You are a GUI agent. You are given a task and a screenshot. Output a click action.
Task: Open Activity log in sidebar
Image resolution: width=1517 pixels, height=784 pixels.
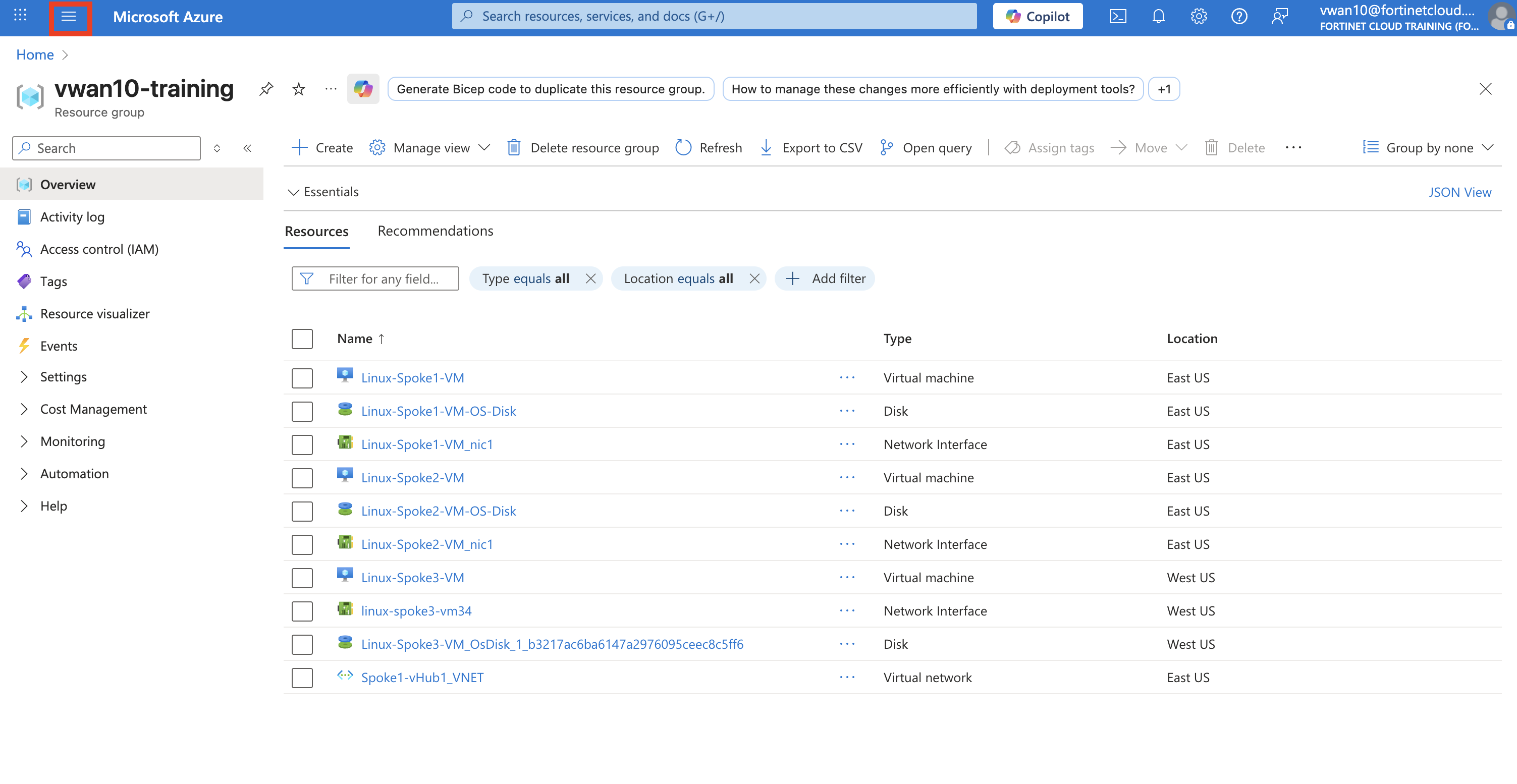pos(72,217)
